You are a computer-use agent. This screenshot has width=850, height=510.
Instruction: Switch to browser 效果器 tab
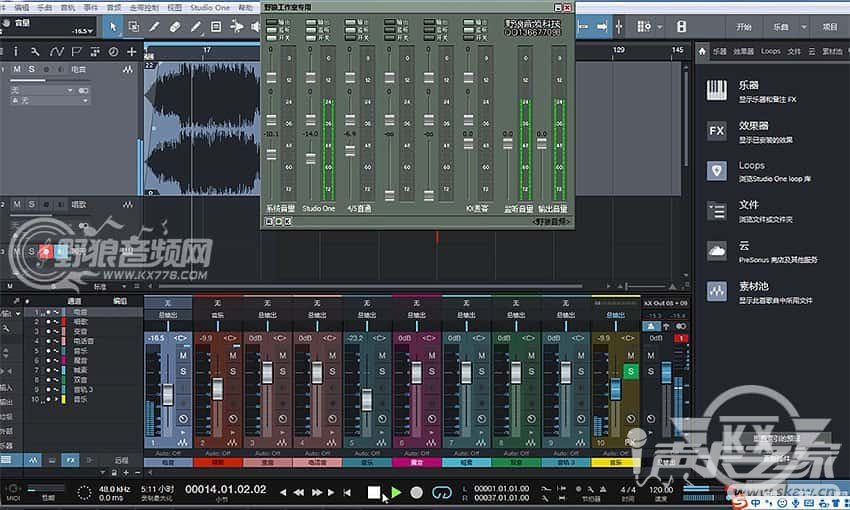(743, 51)
